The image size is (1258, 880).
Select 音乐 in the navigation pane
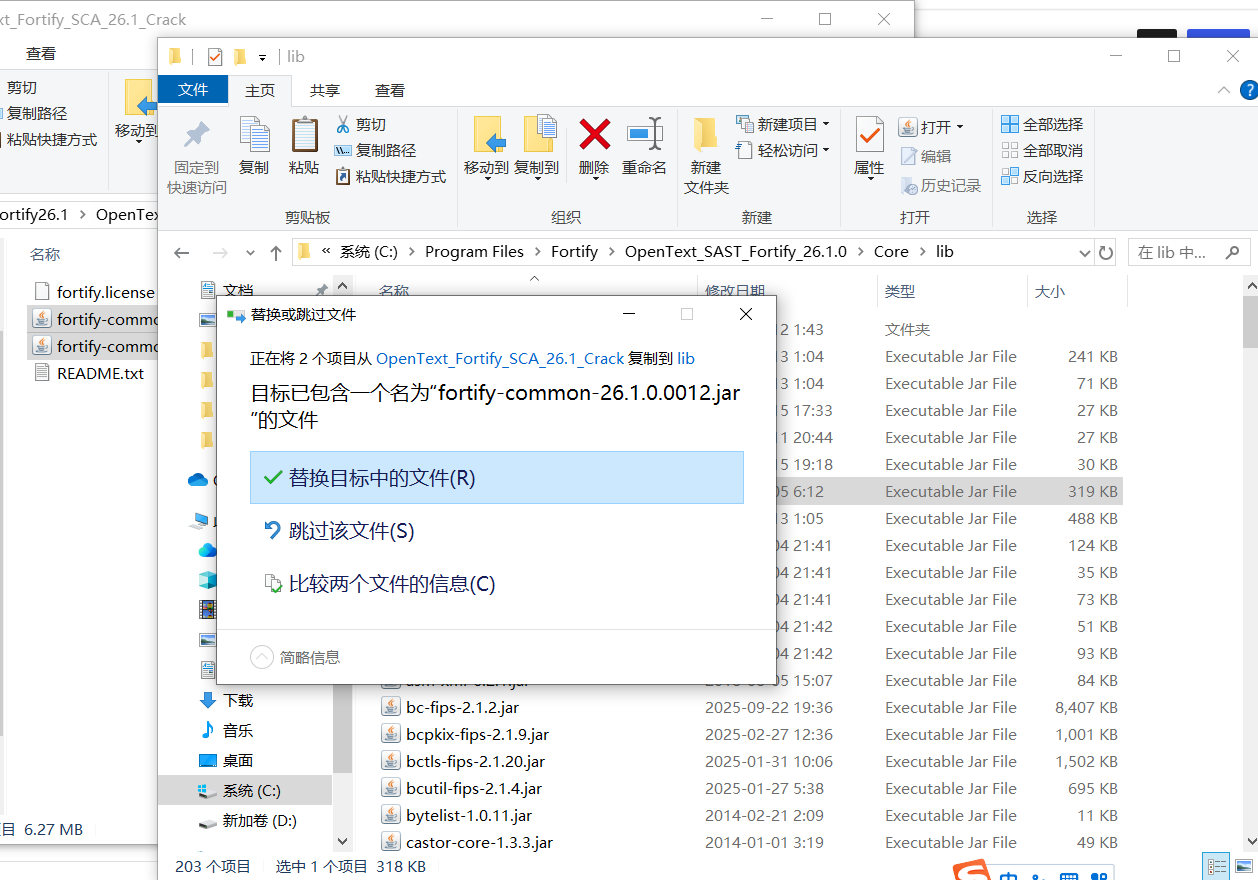tap(238, 730)
